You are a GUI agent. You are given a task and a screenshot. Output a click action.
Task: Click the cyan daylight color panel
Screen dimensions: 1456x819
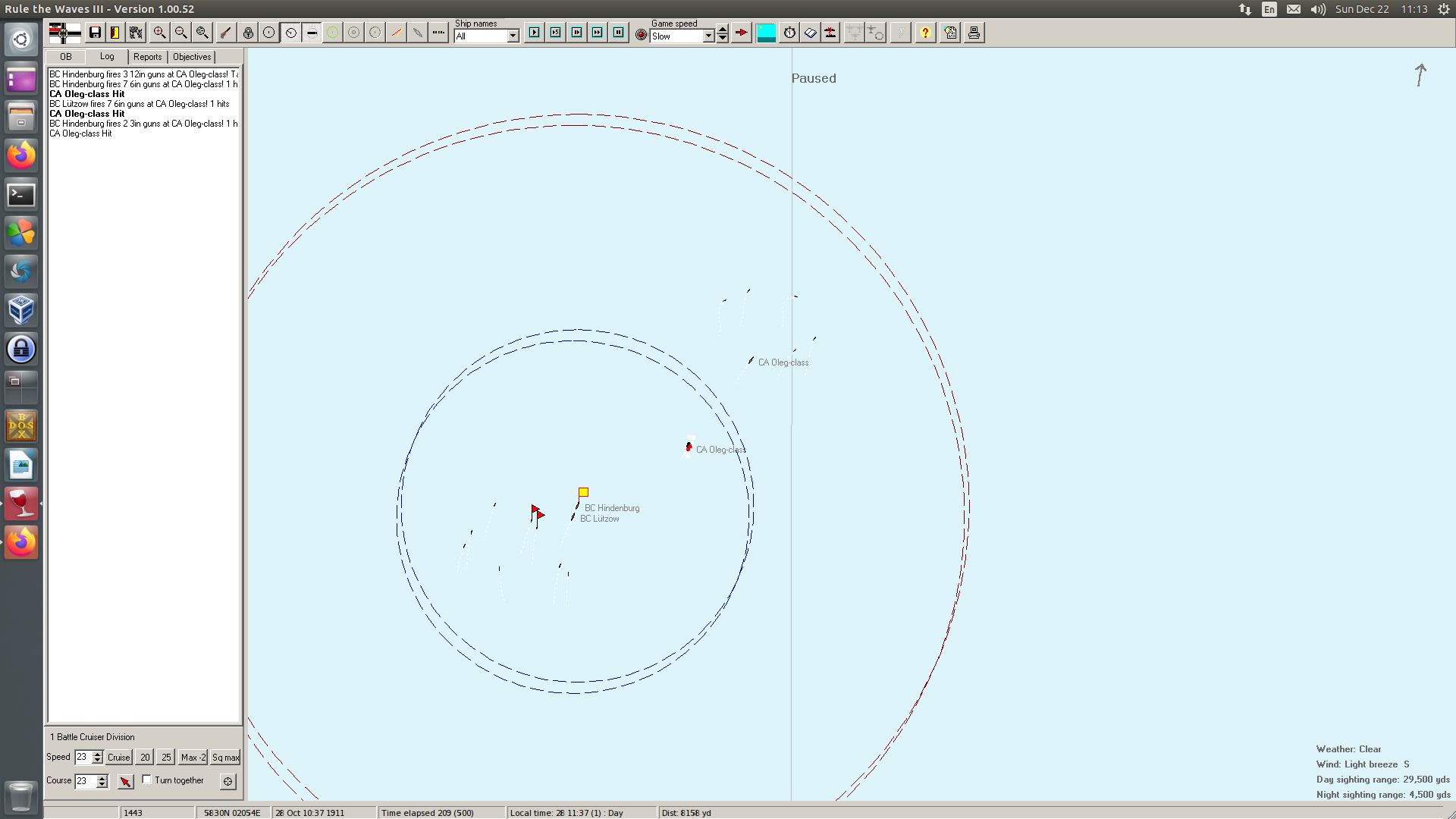(767, 33)
